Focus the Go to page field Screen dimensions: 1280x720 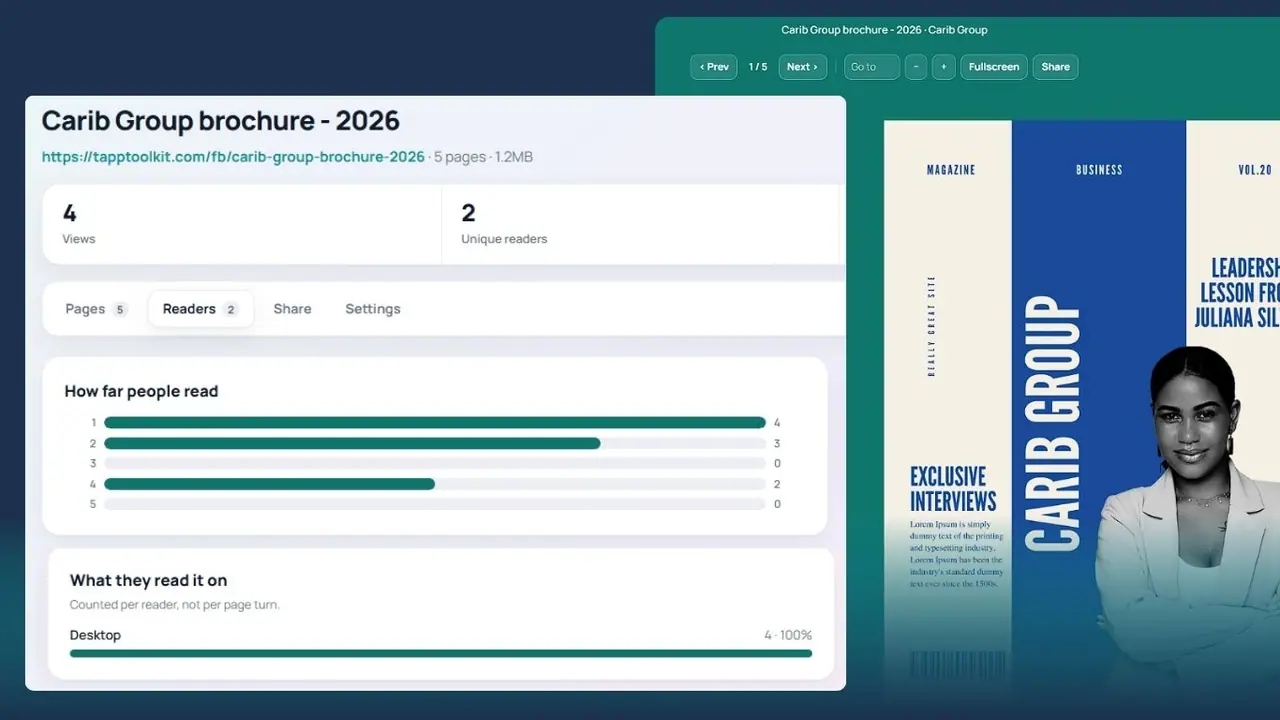[872, 67]
